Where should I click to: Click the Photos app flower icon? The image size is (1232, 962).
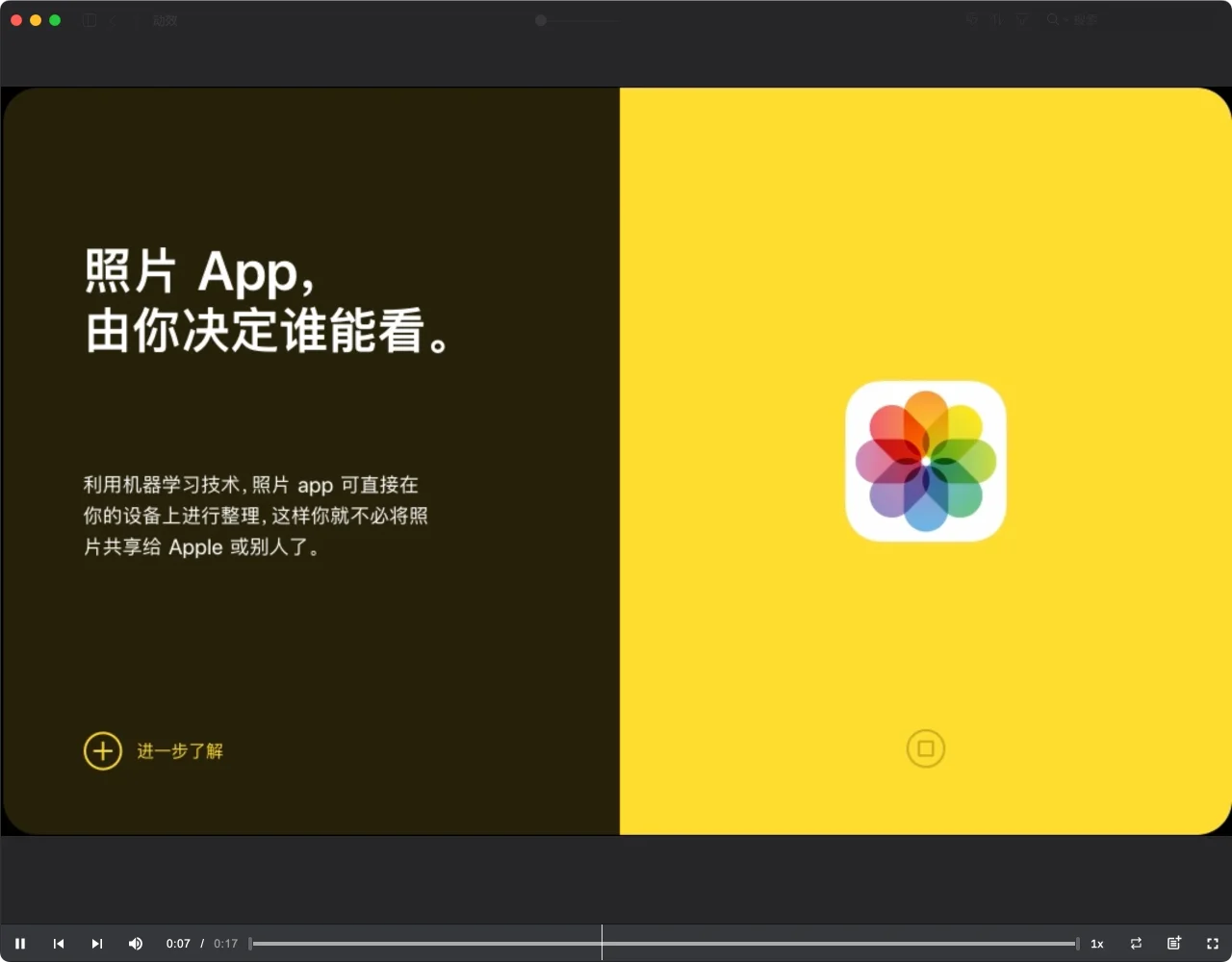click(926, 461)
